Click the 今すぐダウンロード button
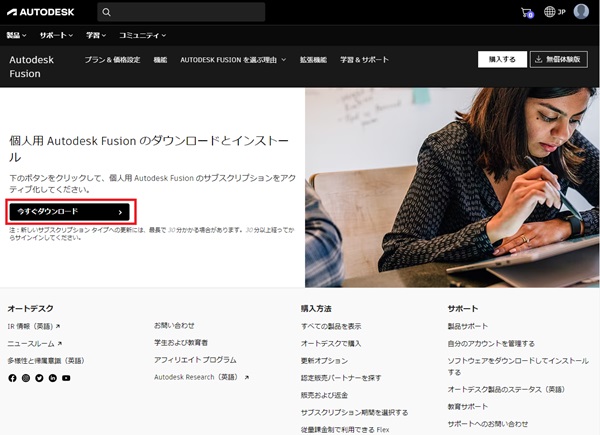 (70, 212)
